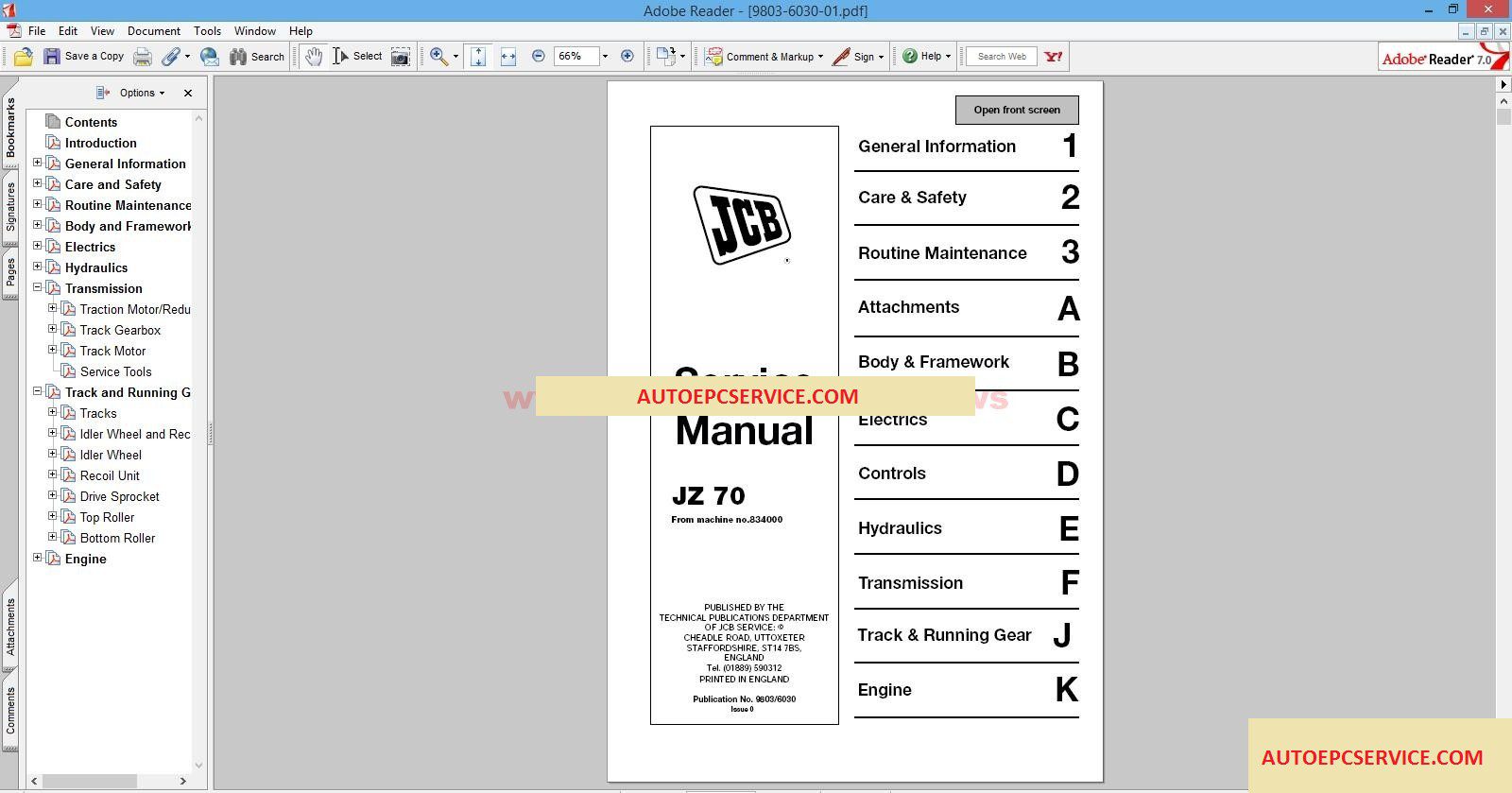Select the Bottom Roller bookmark
The image size is (1512, 793).
tap(117, 538)
